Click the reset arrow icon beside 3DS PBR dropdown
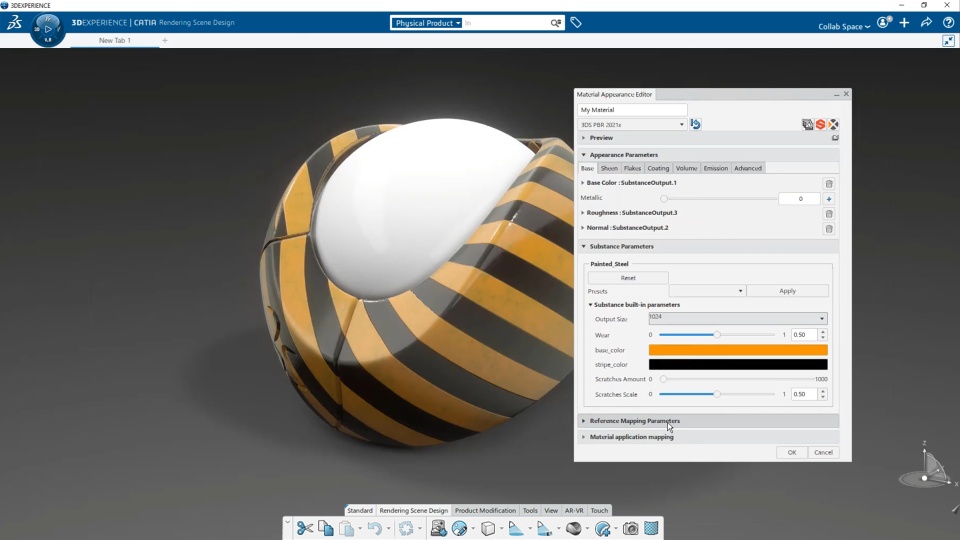Screen dimensions: 960x540 (x=696, y=124)
